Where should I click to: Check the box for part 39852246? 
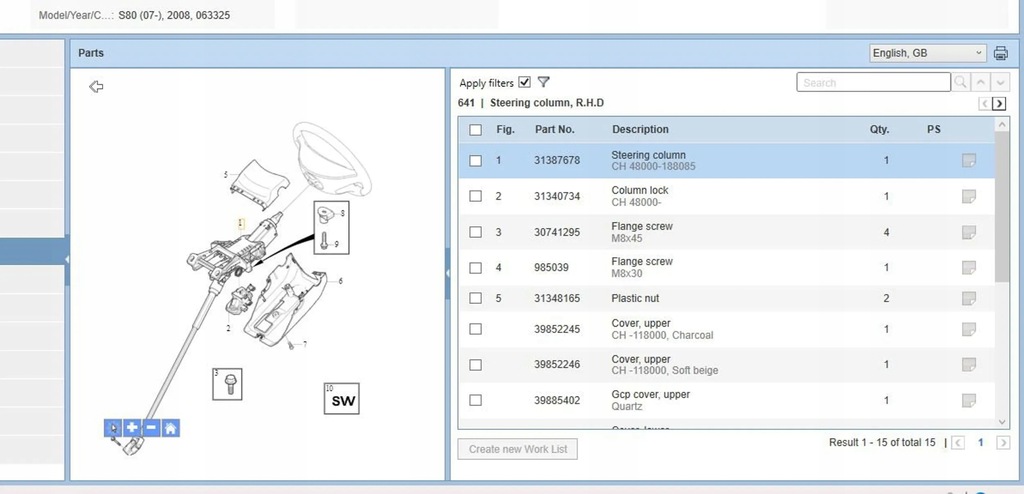[x=475, y=364]
